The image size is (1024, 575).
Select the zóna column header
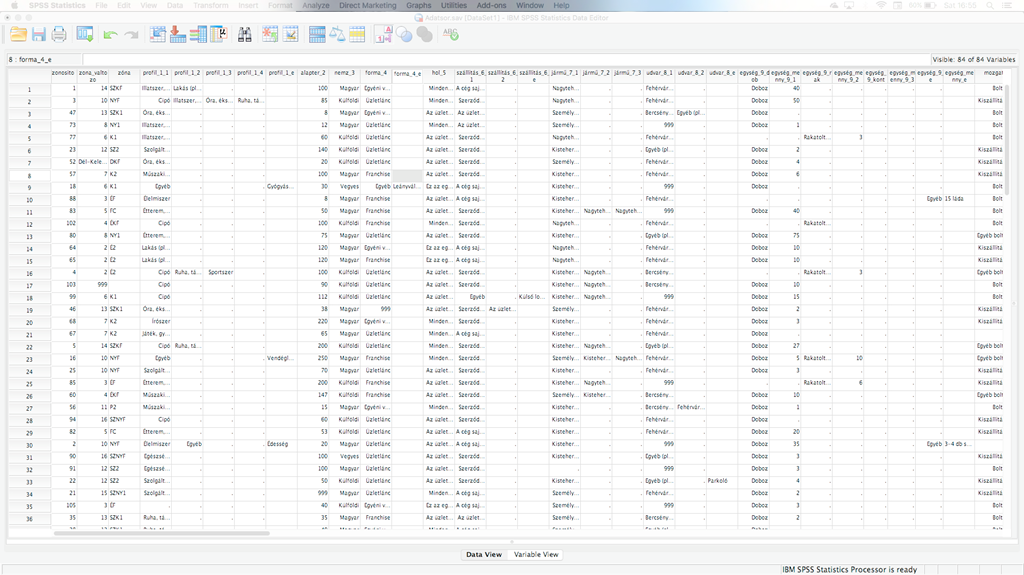[124, 76]
